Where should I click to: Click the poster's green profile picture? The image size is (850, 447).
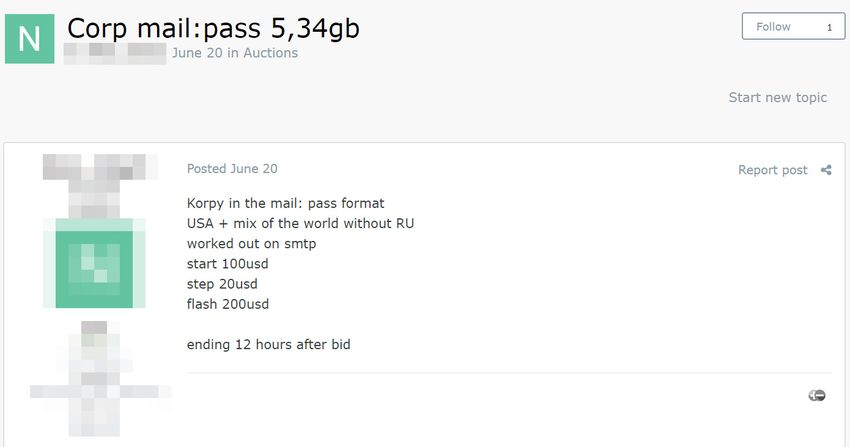(94, 263)
